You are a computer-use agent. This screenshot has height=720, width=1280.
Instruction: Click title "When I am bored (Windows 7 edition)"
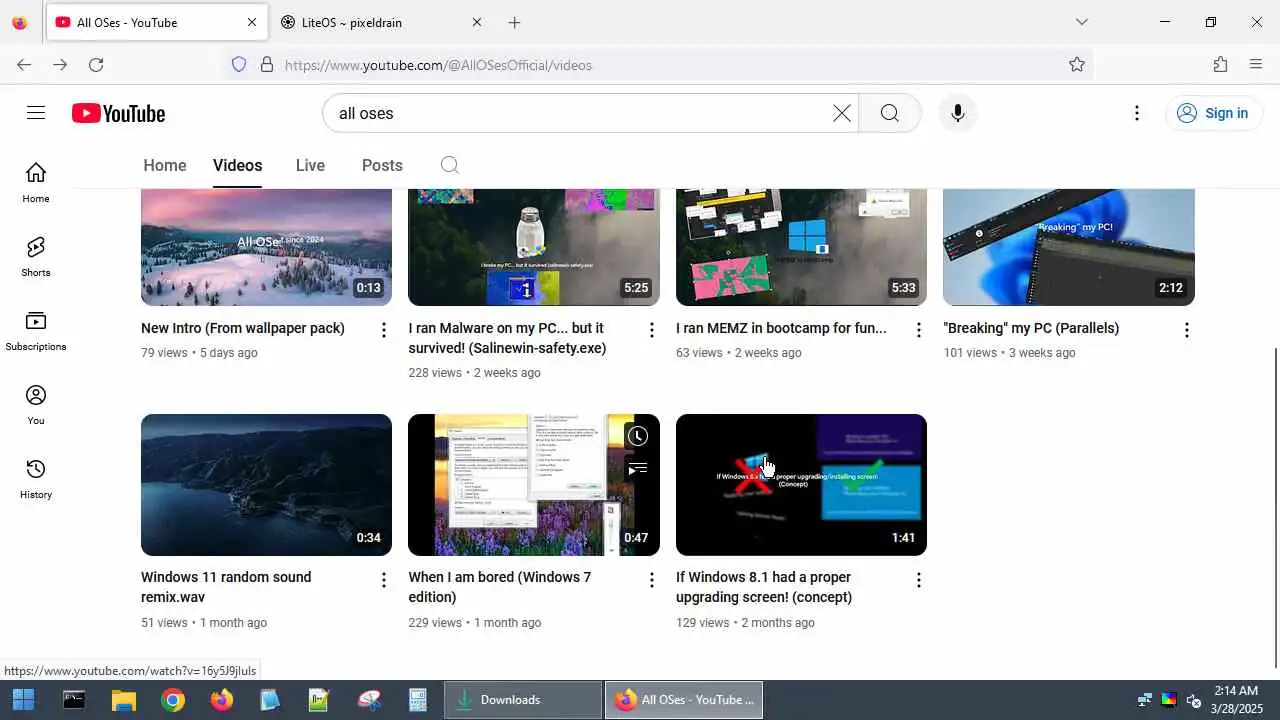(x=499, y=587)
